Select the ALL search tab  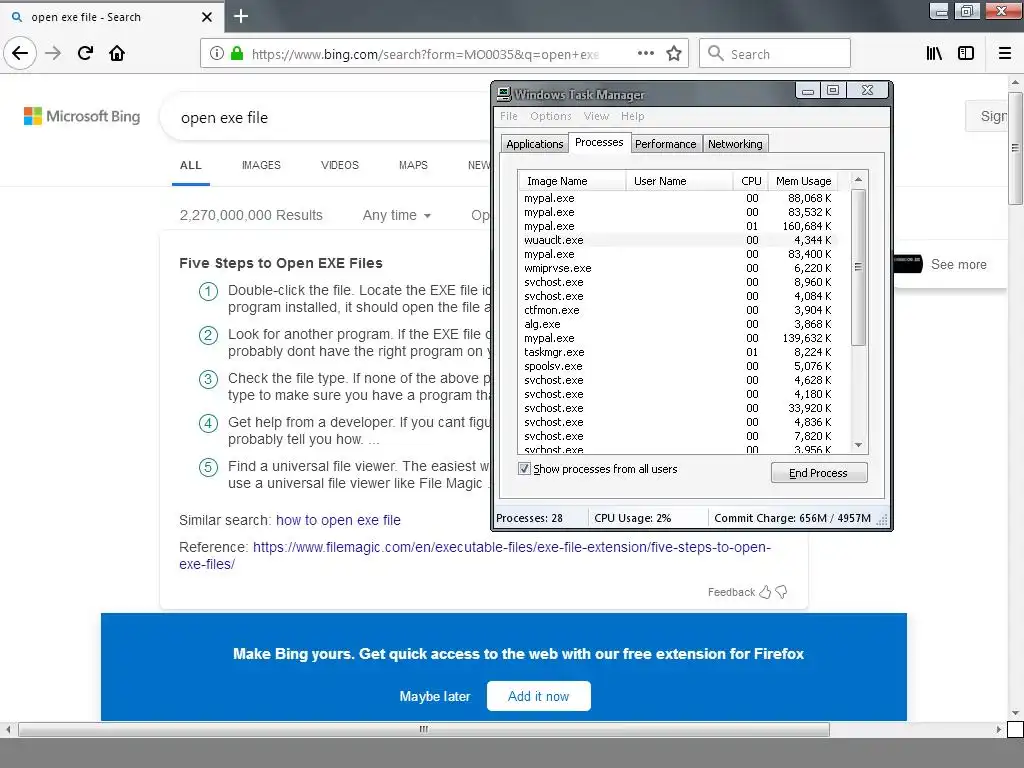click(191, 165)
